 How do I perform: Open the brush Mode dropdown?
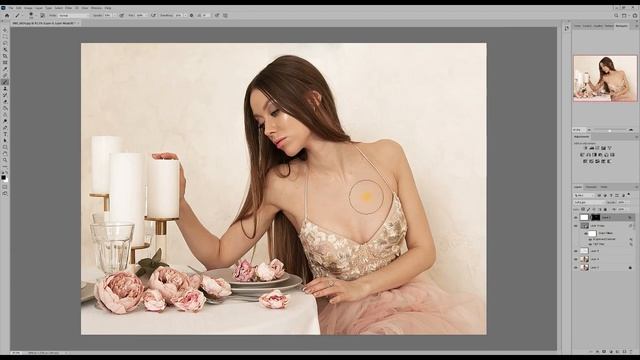tap(73, 16)
